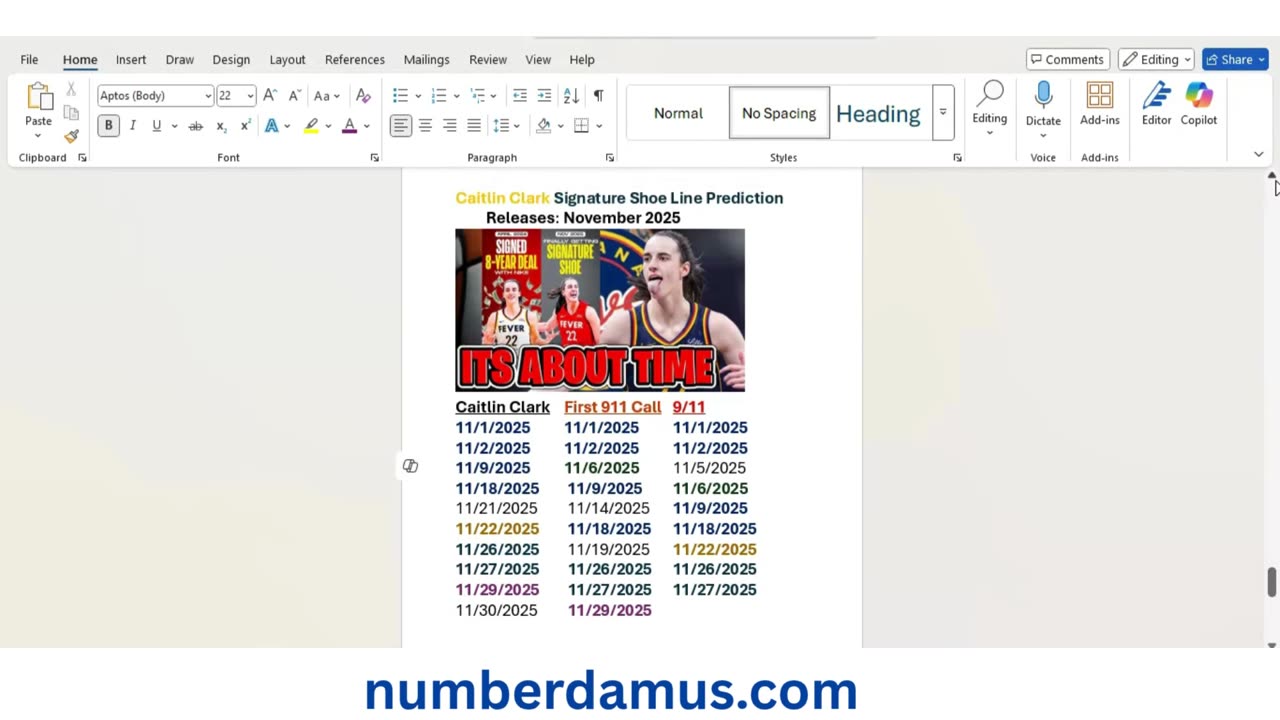Click the Paste clipboard icon
The width and height of the screenshot is (1280, 720).
point(39,96)
